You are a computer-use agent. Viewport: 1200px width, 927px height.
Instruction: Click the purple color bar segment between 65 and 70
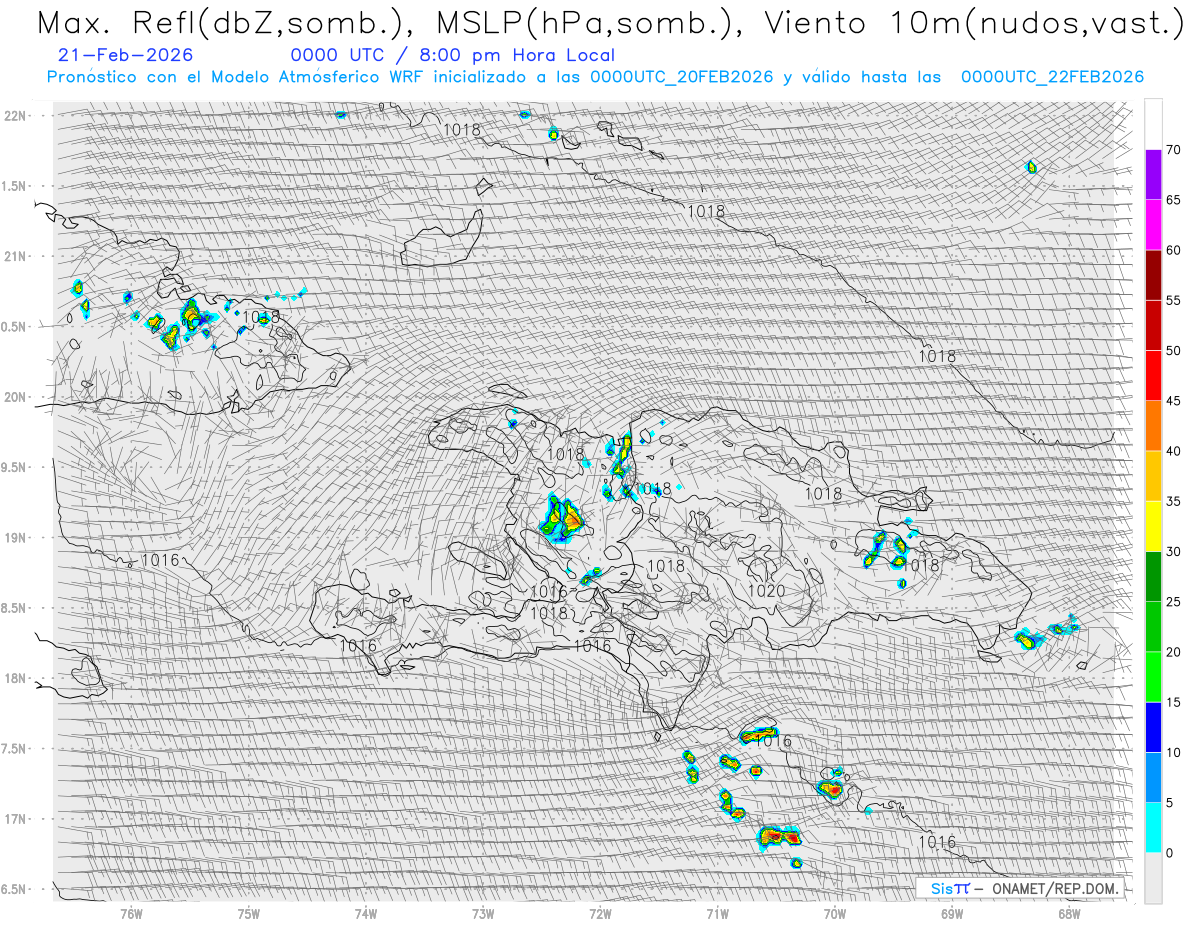click(1153, 175)
